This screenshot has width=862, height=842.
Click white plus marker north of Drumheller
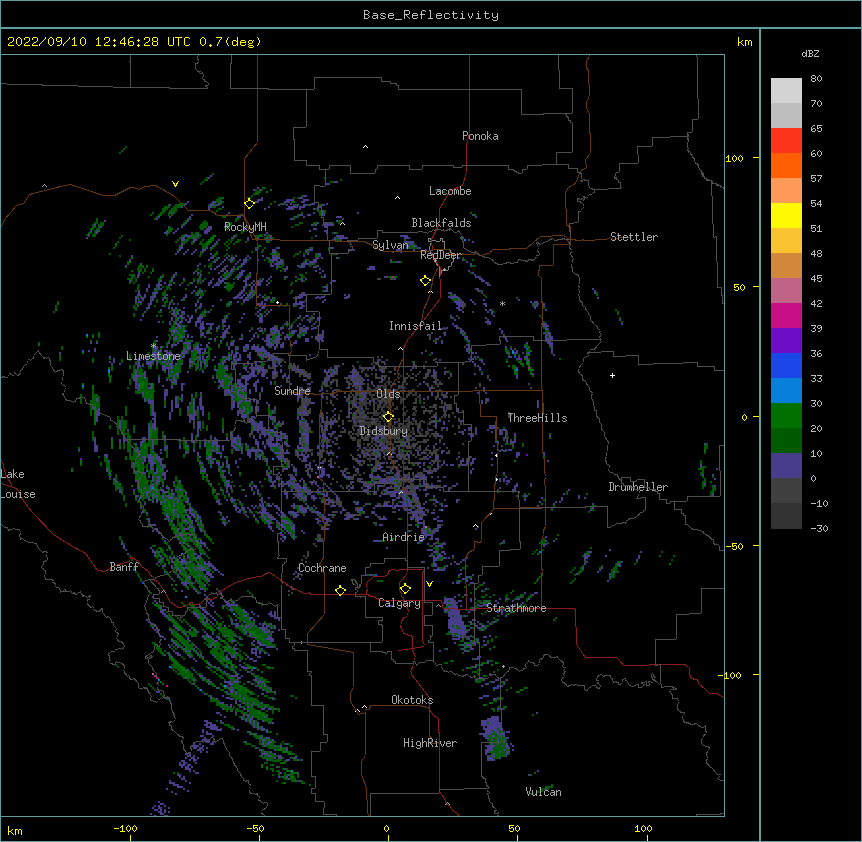[x=612, y=375]
